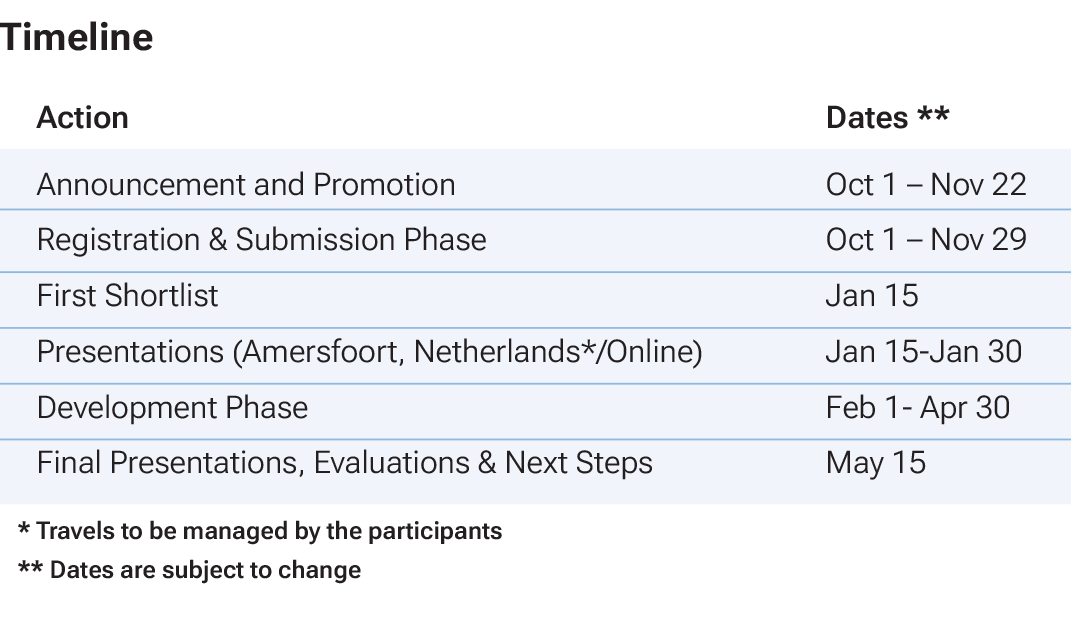Click the May 15 date cell
This screenshot has width=1071, height=617.
click(x=876, y=463)
